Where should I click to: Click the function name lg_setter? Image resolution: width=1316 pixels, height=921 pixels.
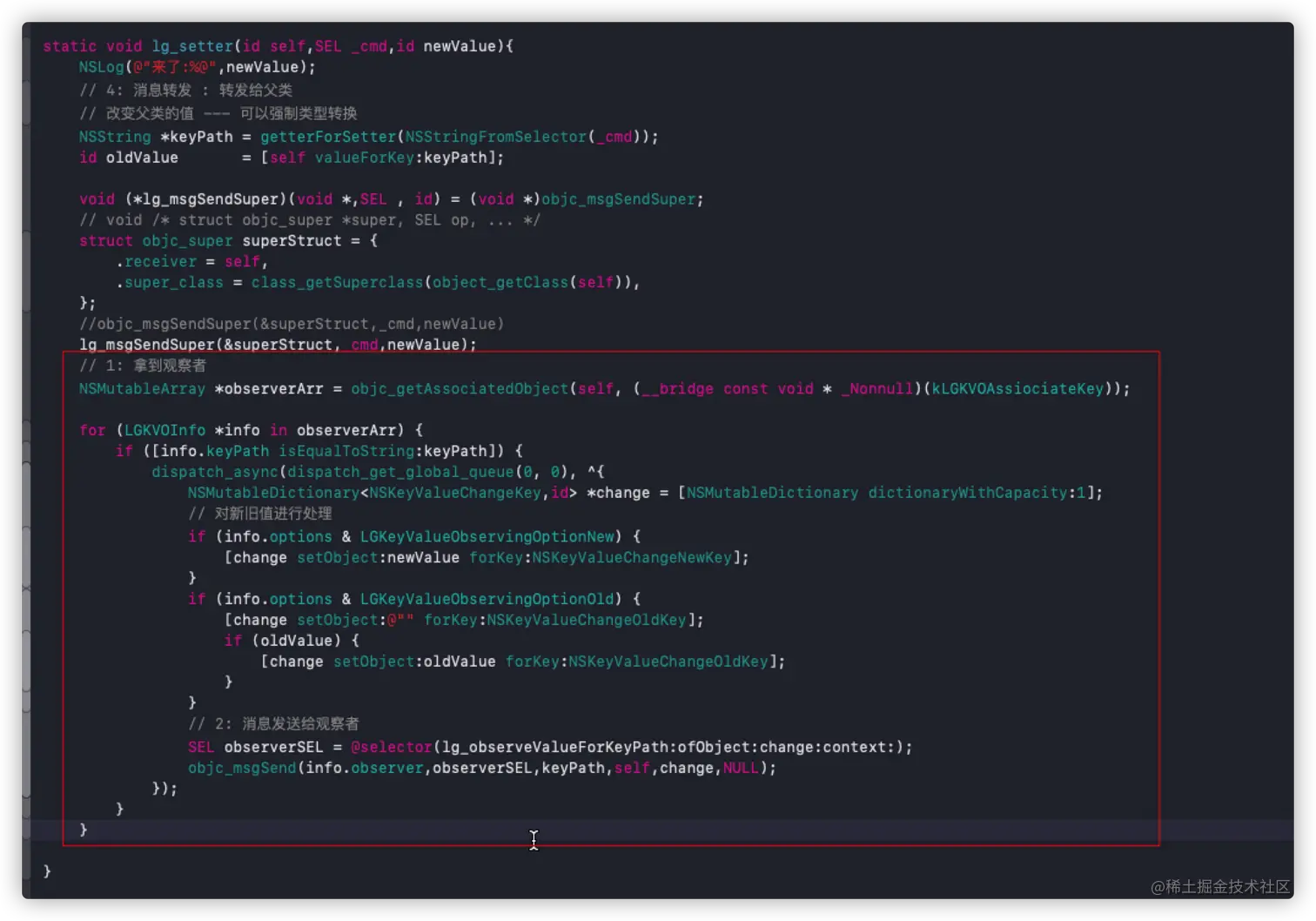pos(193,46)
